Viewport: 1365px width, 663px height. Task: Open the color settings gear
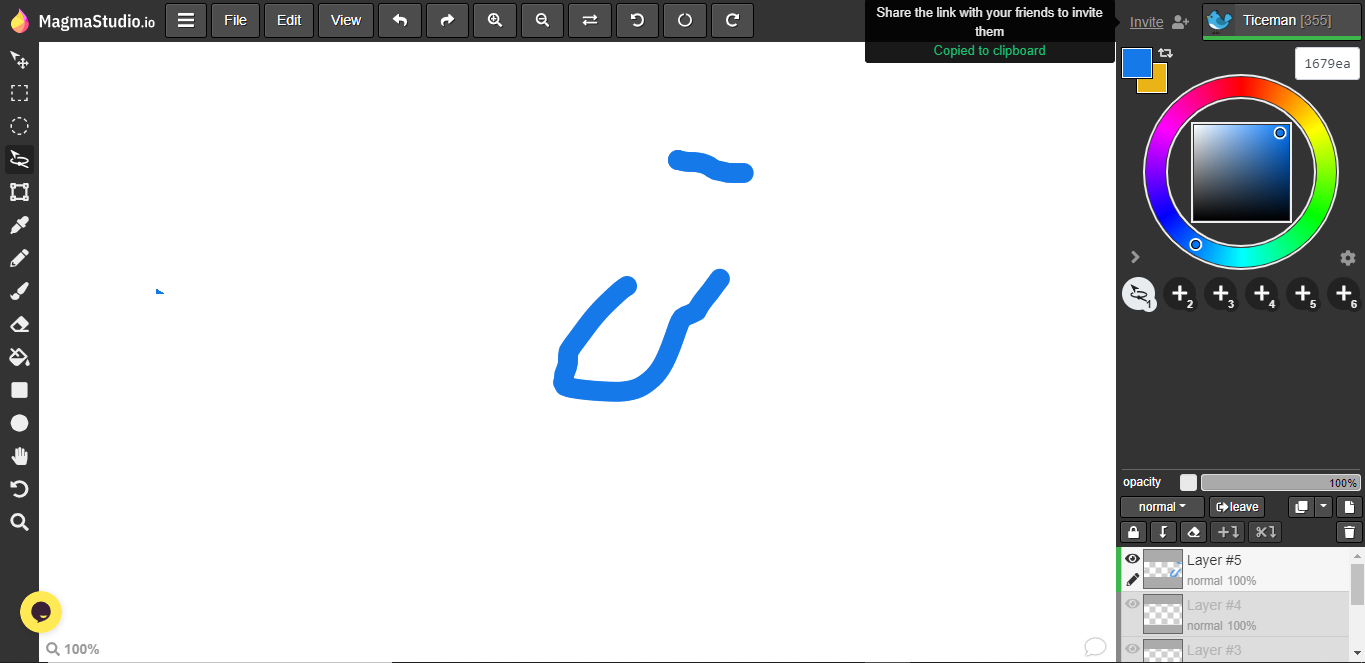click(x=1347, y=257)
